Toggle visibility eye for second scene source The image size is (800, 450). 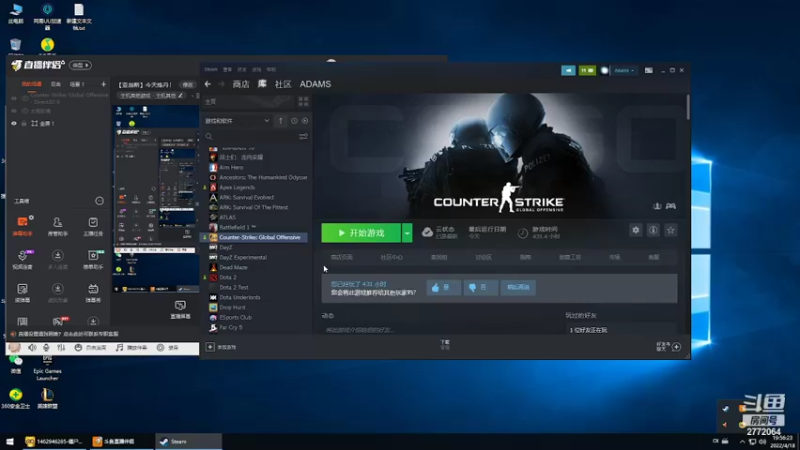point(14,111)
